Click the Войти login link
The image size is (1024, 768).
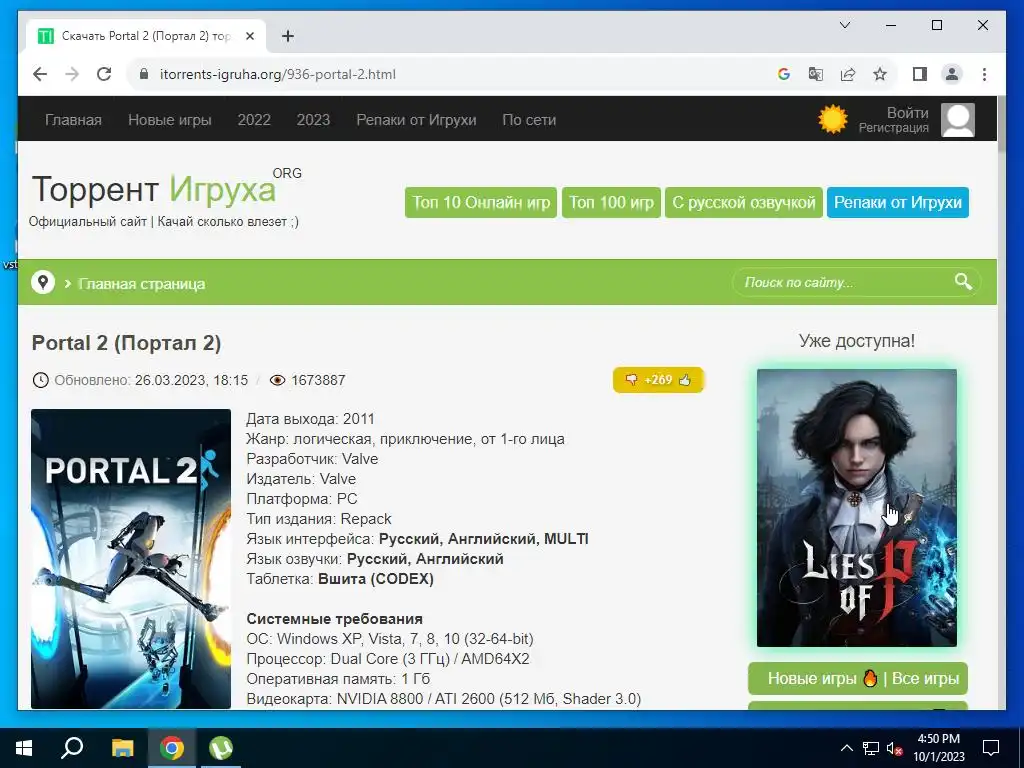click(x=907, y=113)
